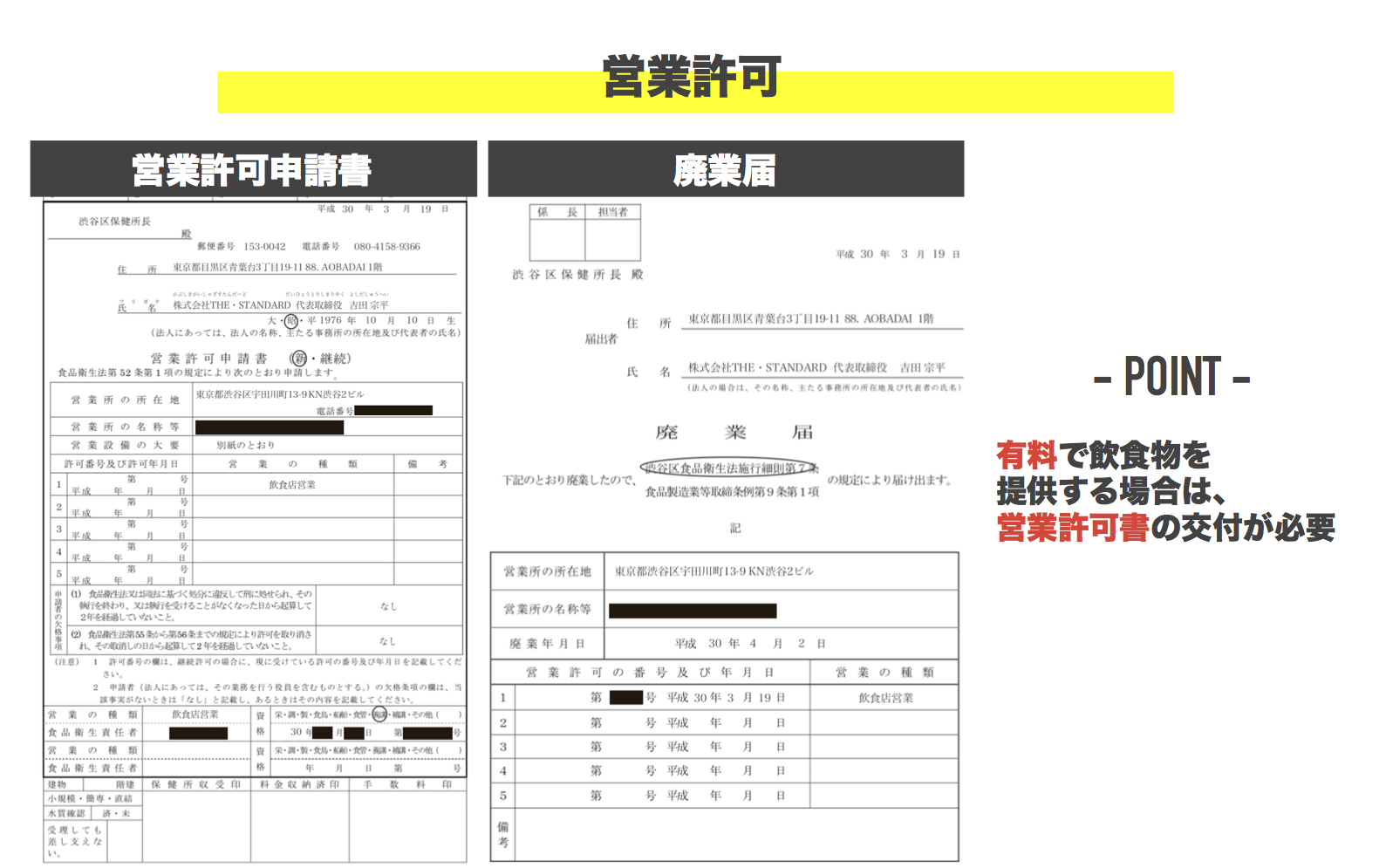Image resolution: width=1386 pixels, height=868 pixels.
Task: Select the 営業許可申請書 header banner
Action: (253, 169)
